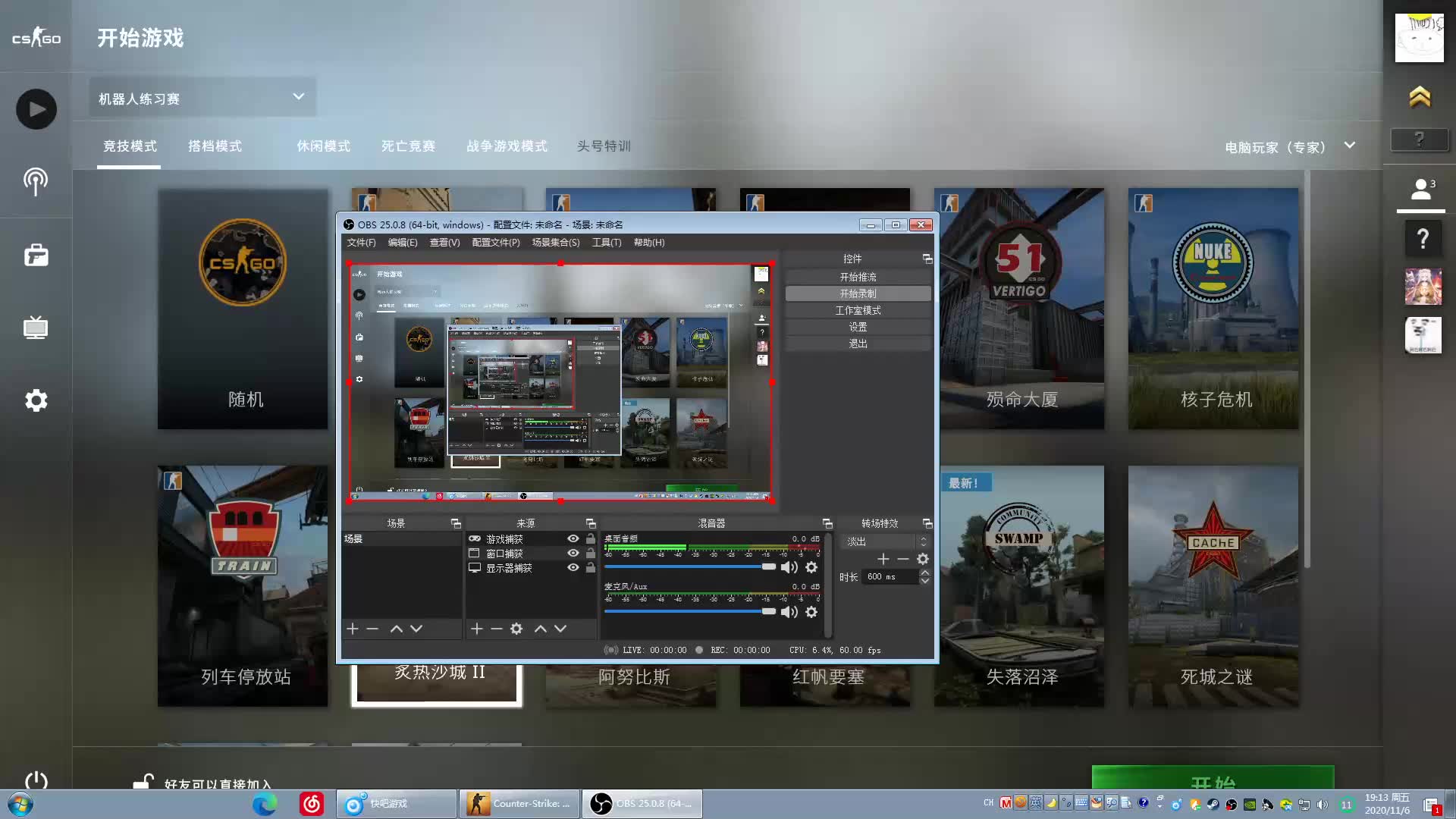Select the 核子危机 Nuke map tile
1456x819 pixels.
coord(1213,309)
